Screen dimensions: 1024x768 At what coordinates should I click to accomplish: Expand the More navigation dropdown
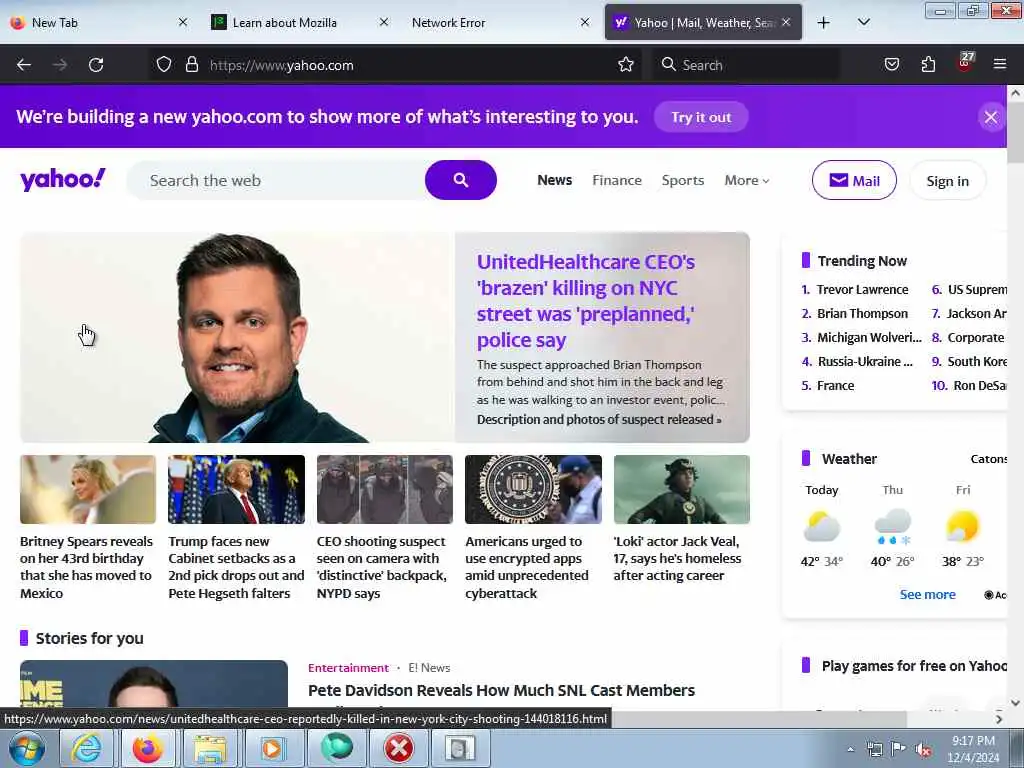[746, 180]
